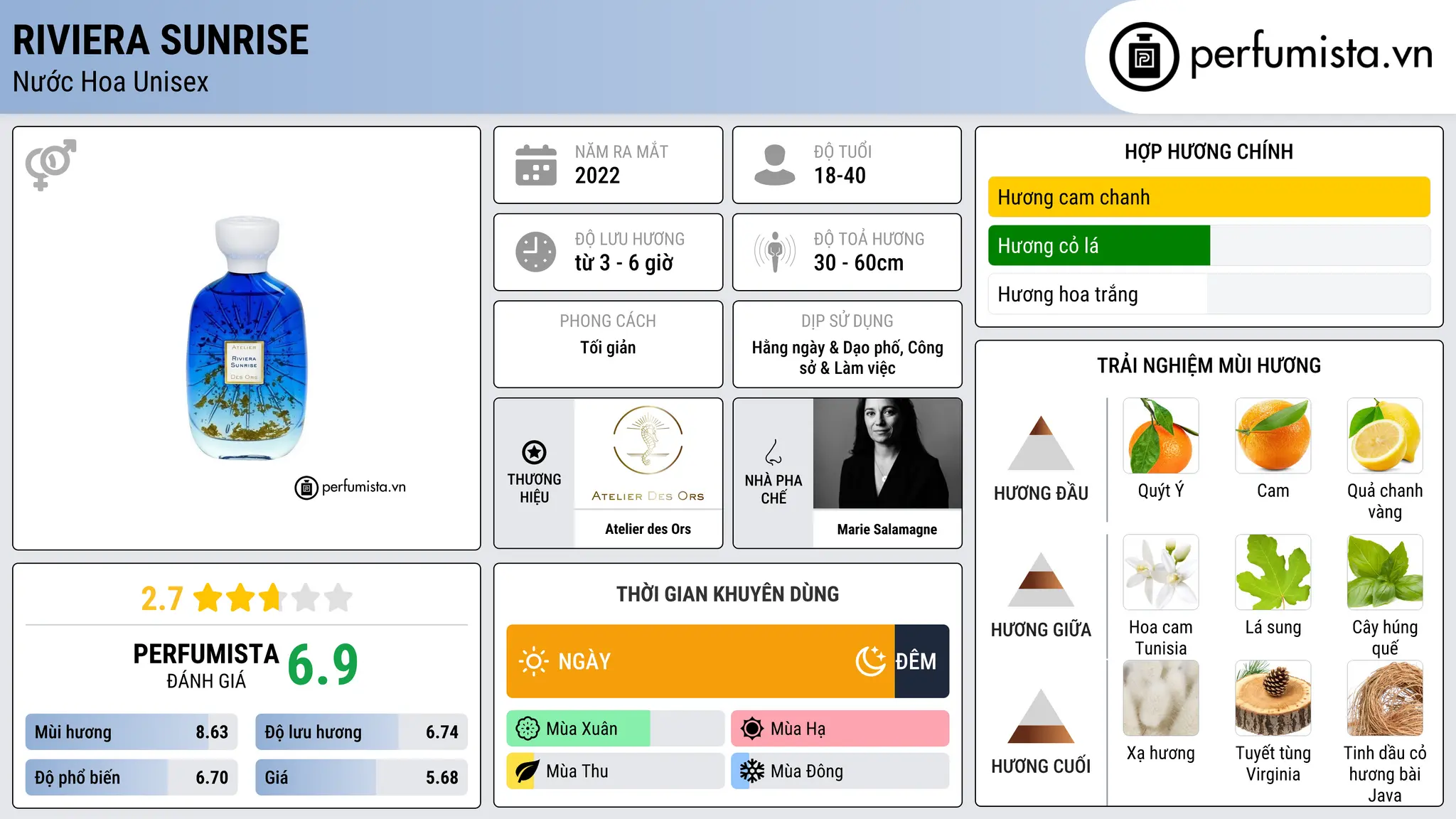Click the perfumista.vn site name in header
The image size is (1456, 819).
(1311, 54)
